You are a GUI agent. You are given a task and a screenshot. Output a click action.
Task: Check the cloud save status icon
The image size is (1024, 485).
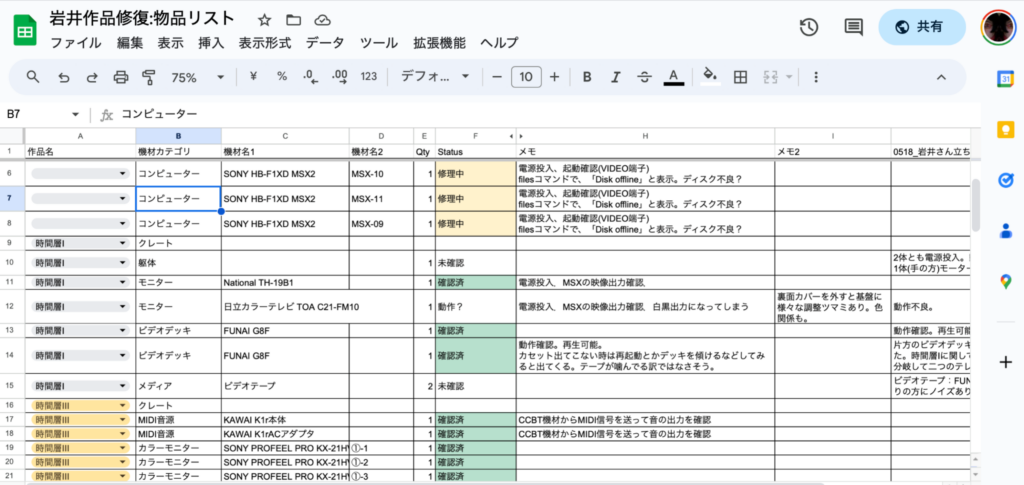point(322,20)
